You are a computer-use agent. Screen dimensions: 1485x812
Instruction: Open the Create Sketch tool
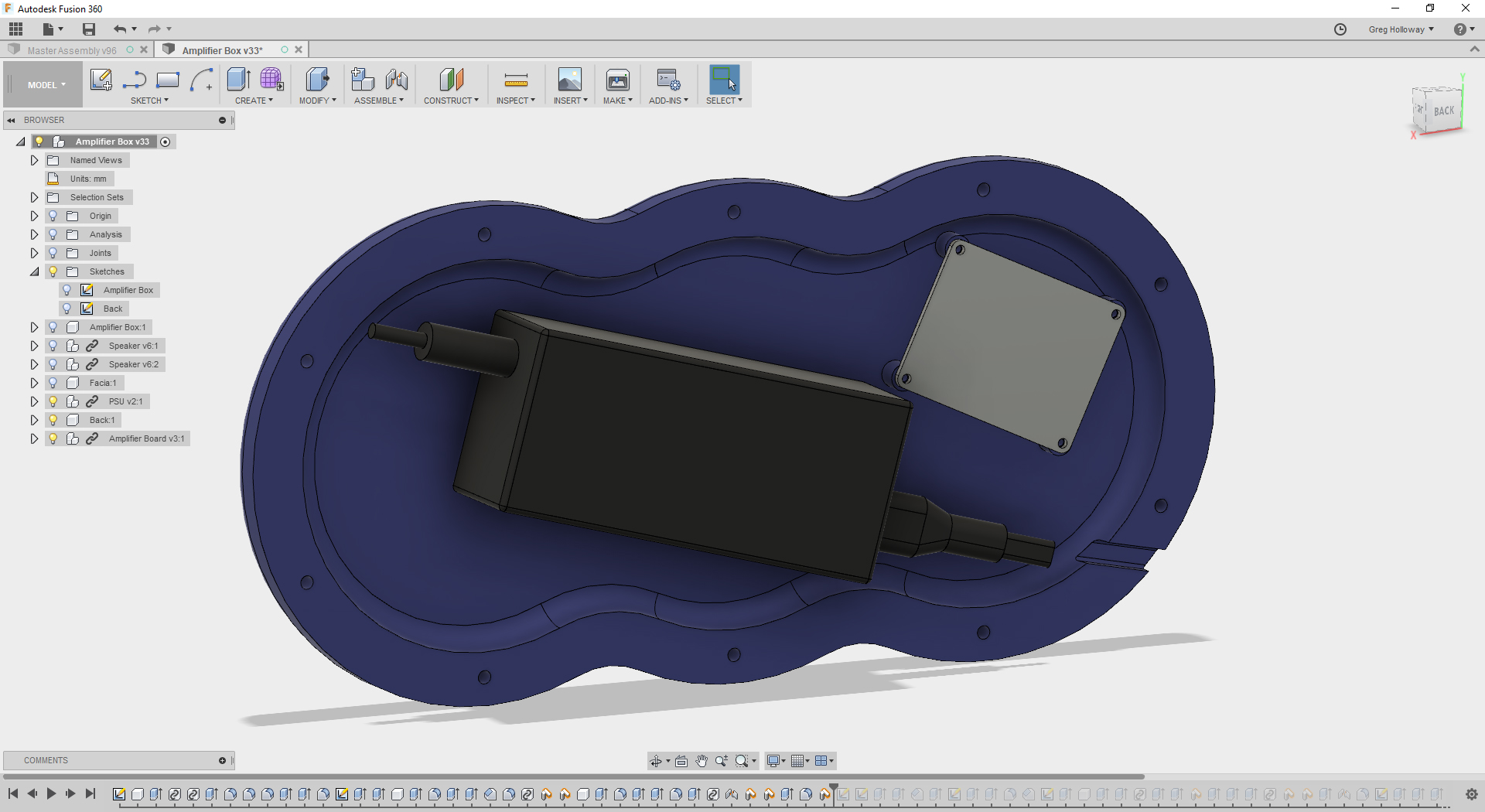pyautogui.click(x=101, y=80)
